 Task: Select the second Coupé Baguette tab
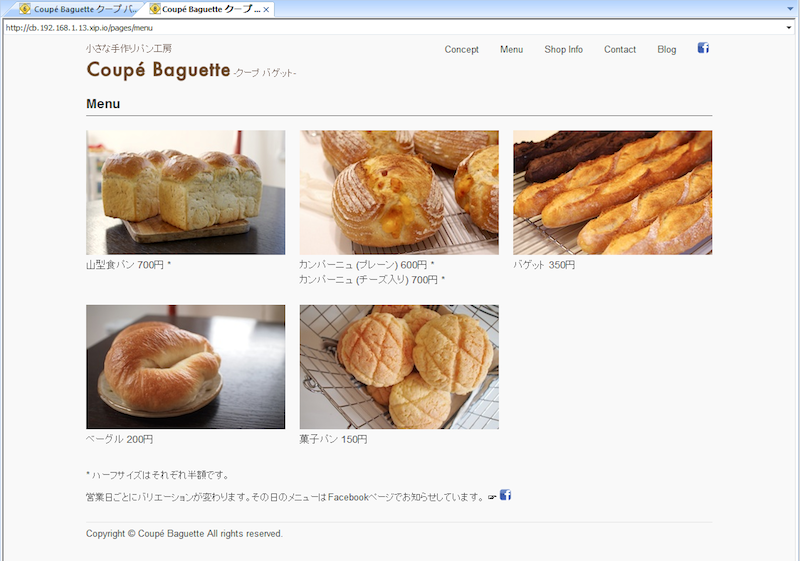(210, 9)
